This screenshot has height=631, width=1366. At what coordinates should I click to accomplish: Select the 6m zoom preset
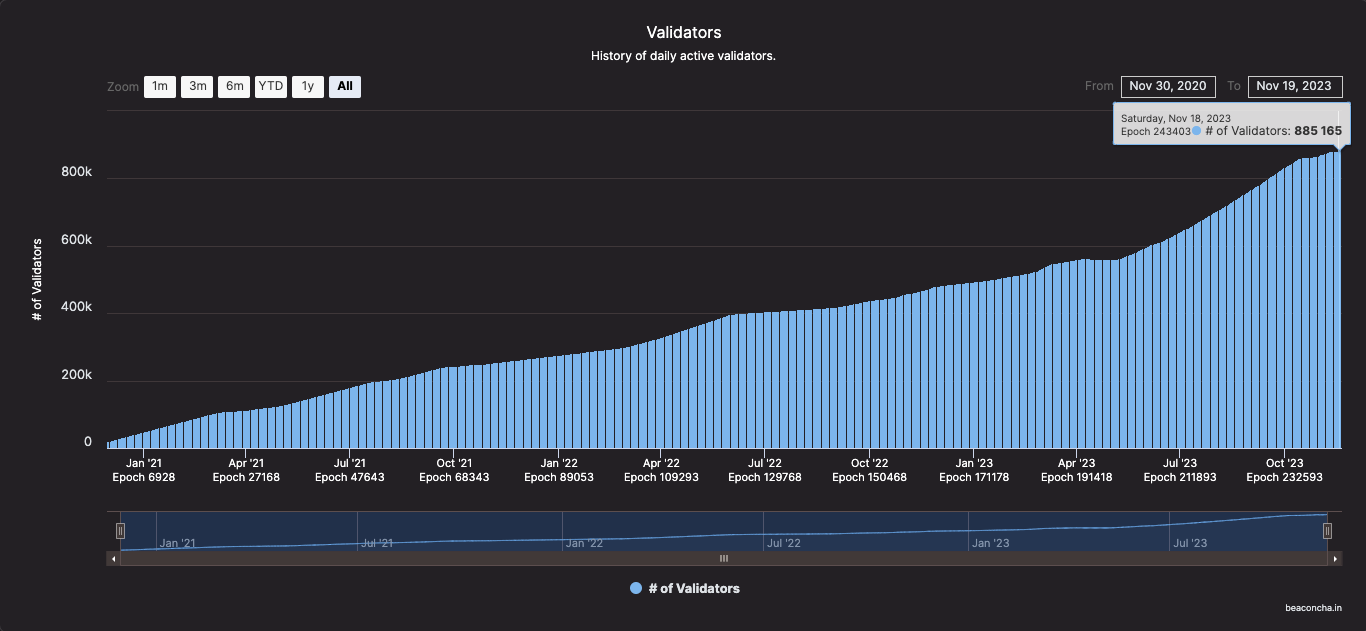point(233,86)
